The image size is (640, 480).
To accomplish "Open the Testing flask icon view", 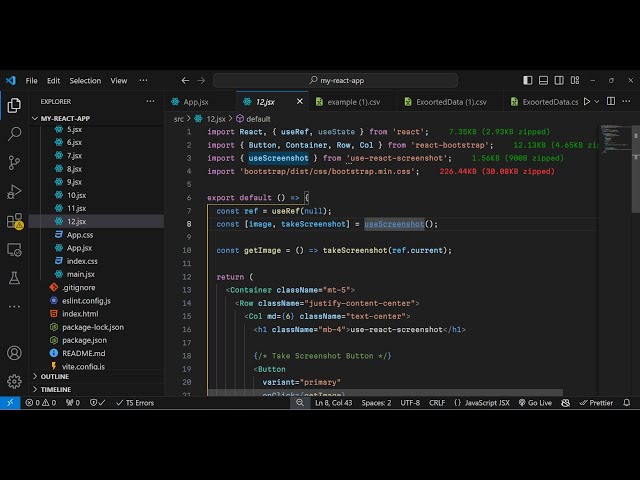I will (x=14, y=277).
